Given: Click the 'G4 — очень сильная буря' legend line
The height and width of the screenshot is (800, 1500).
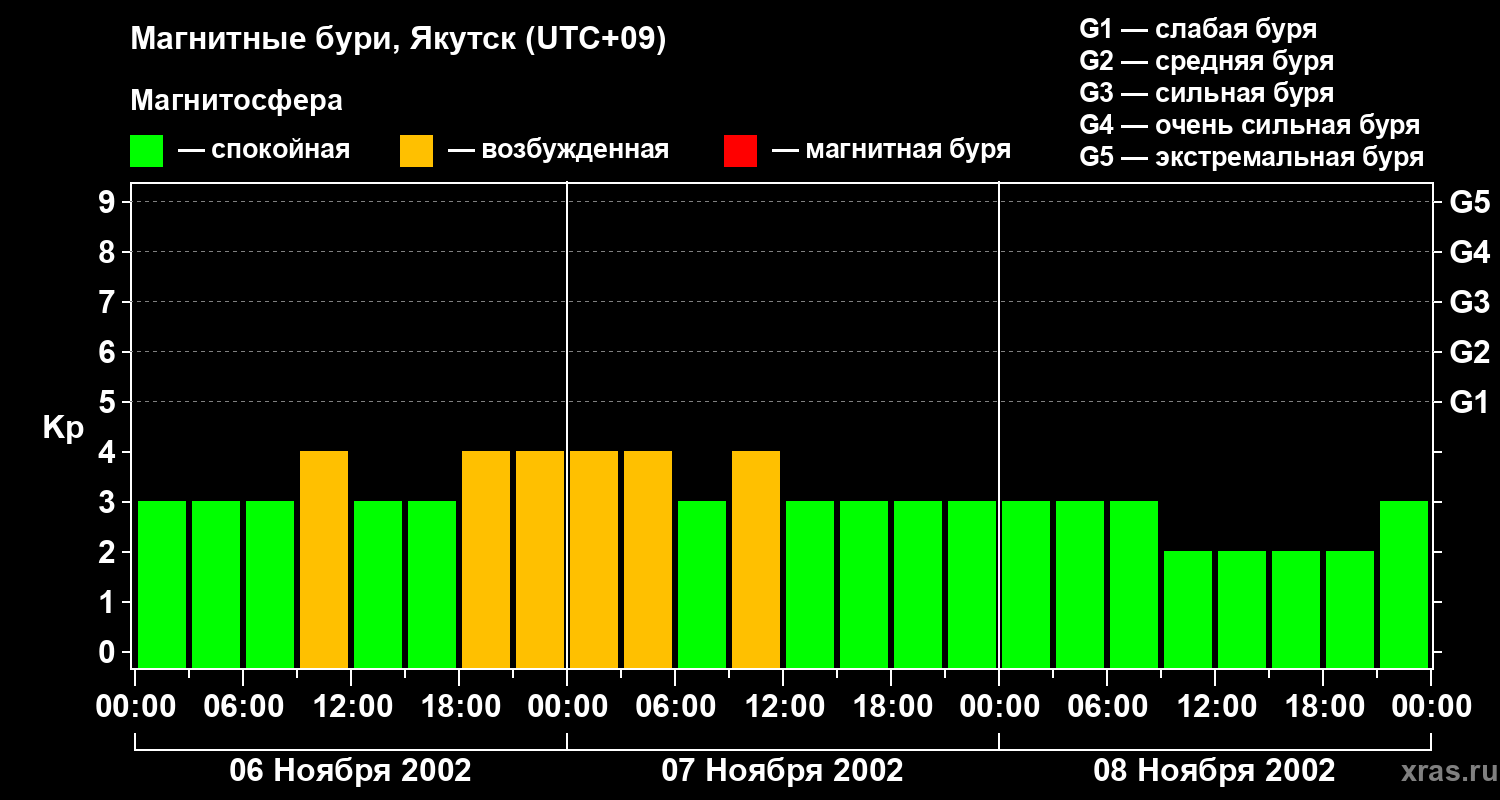Looking at the screenshot, I should click(x=1249, y=125).
